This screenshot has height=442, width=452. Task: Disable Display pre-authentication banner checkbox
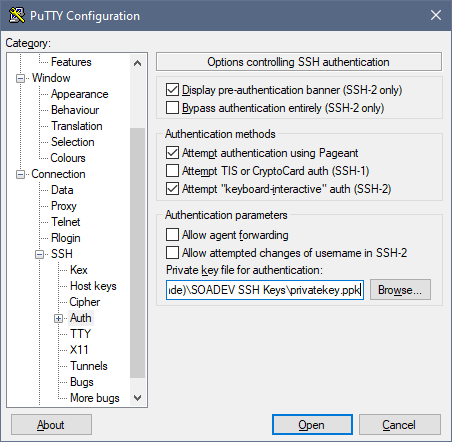click(172, 90)
